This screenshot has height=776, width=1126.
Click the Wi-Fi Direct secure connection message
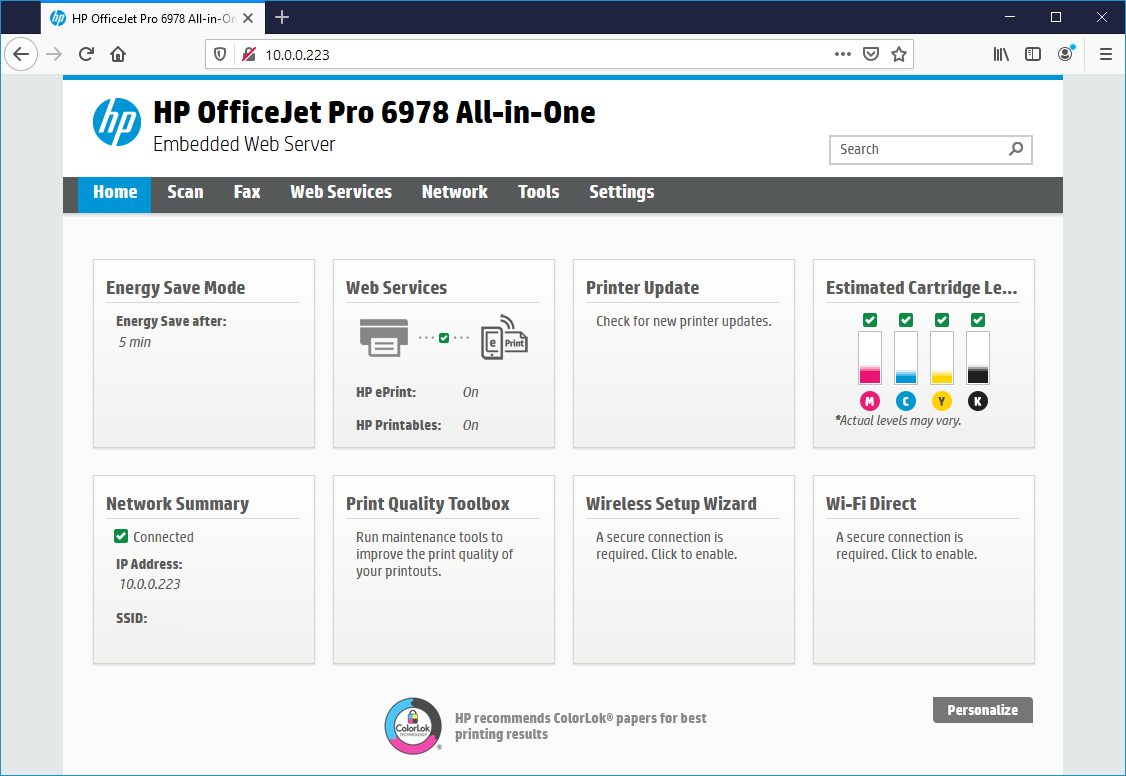(x=906, y=546)
